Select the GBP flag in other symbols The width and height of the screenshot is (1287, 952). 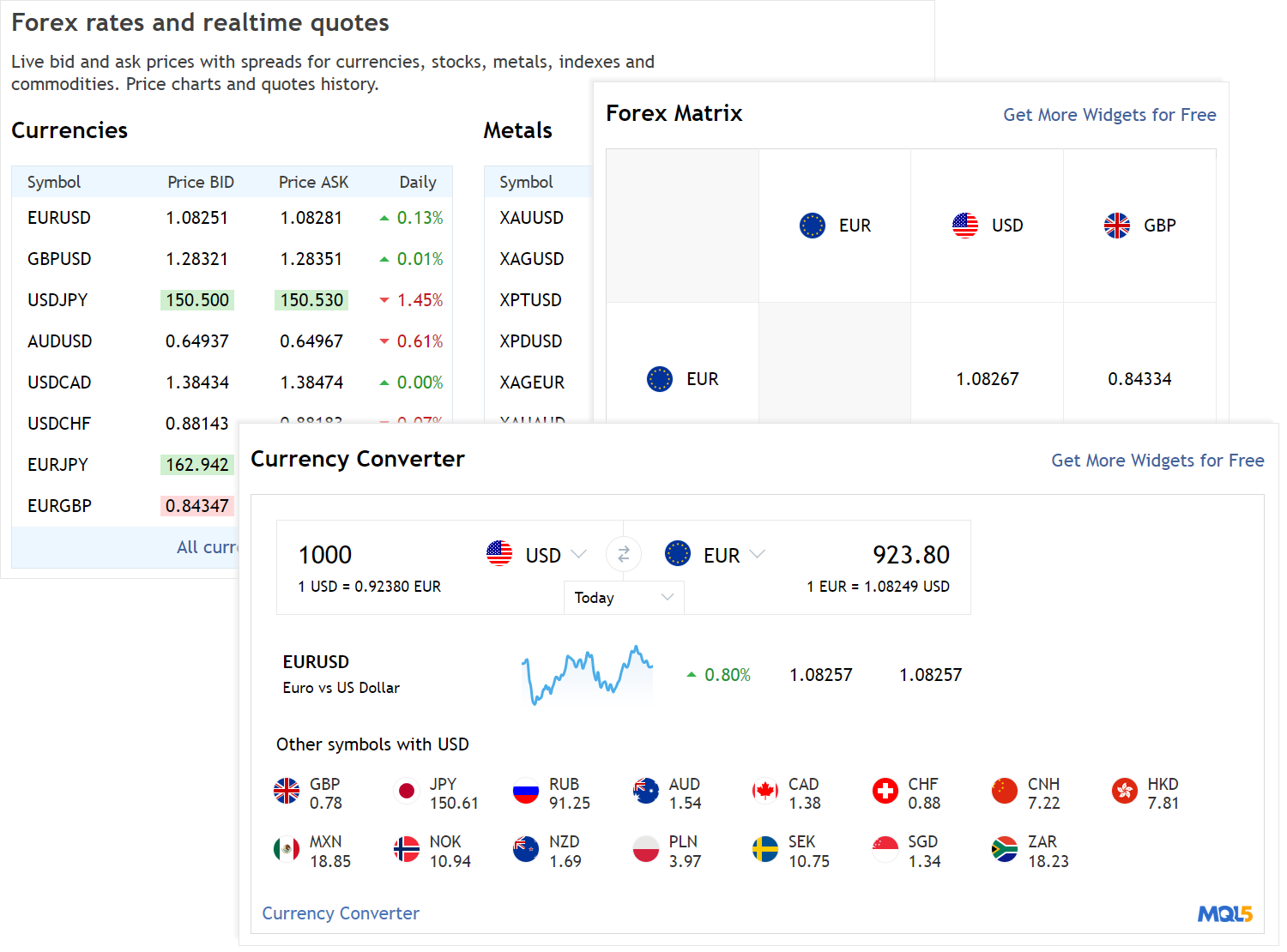tap(287, 791)
